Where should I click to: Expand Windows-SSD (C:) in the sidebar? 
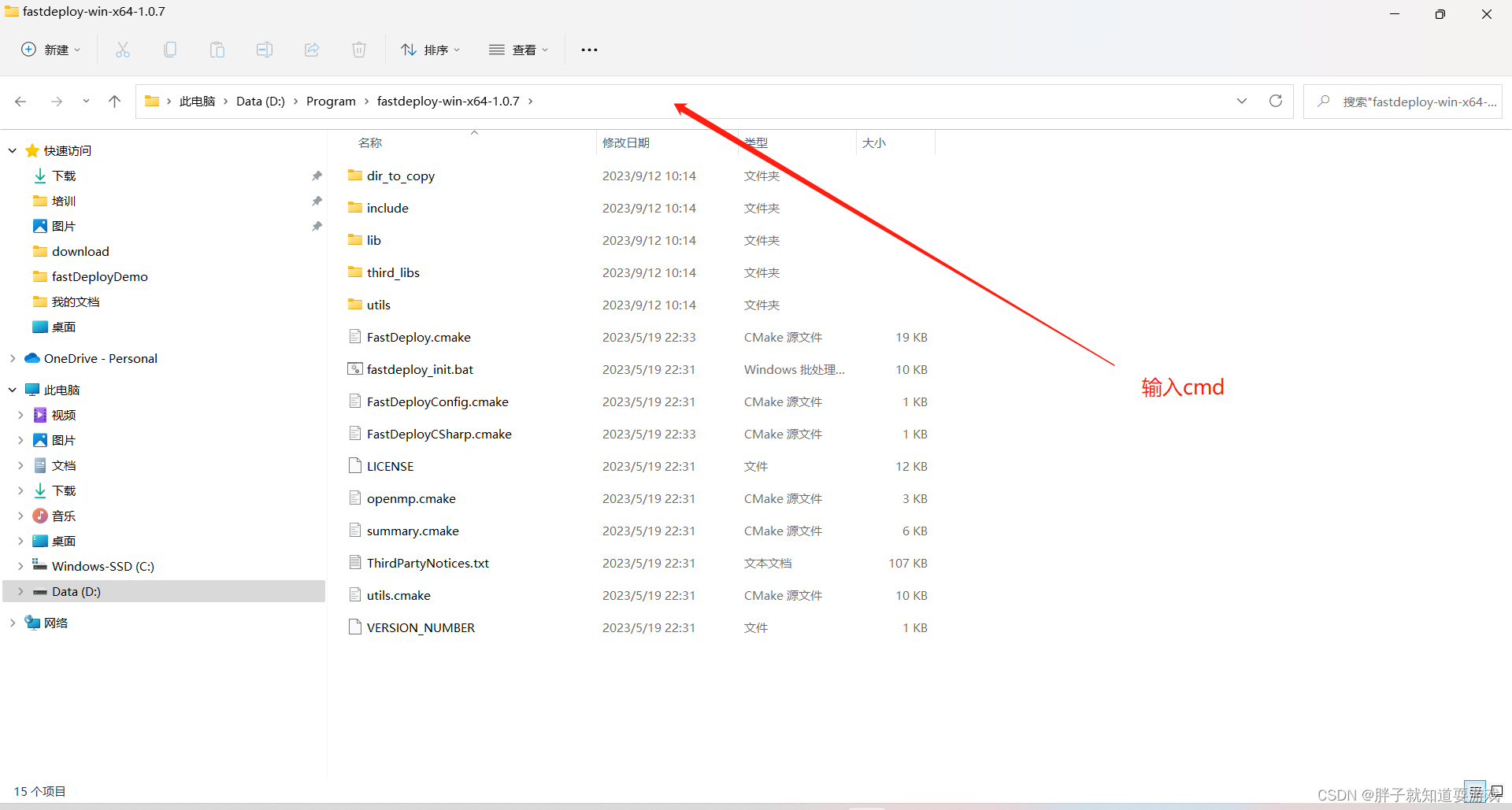click(20, 565)
